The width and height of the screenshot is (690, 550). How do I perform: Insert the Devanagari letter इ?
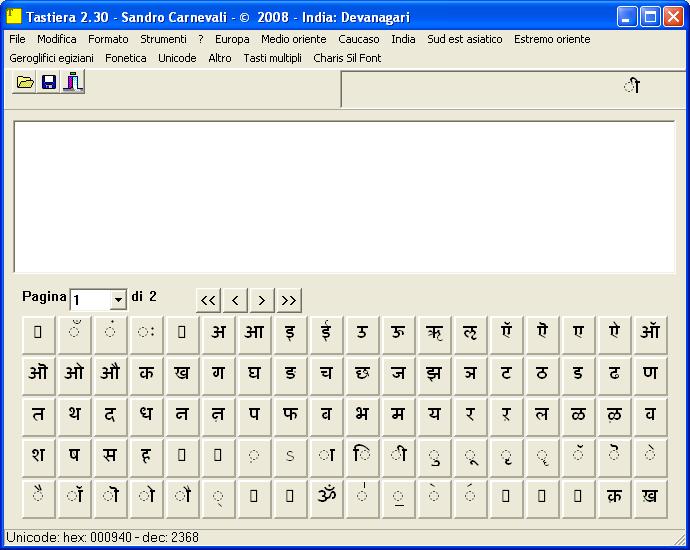point(291,335)
